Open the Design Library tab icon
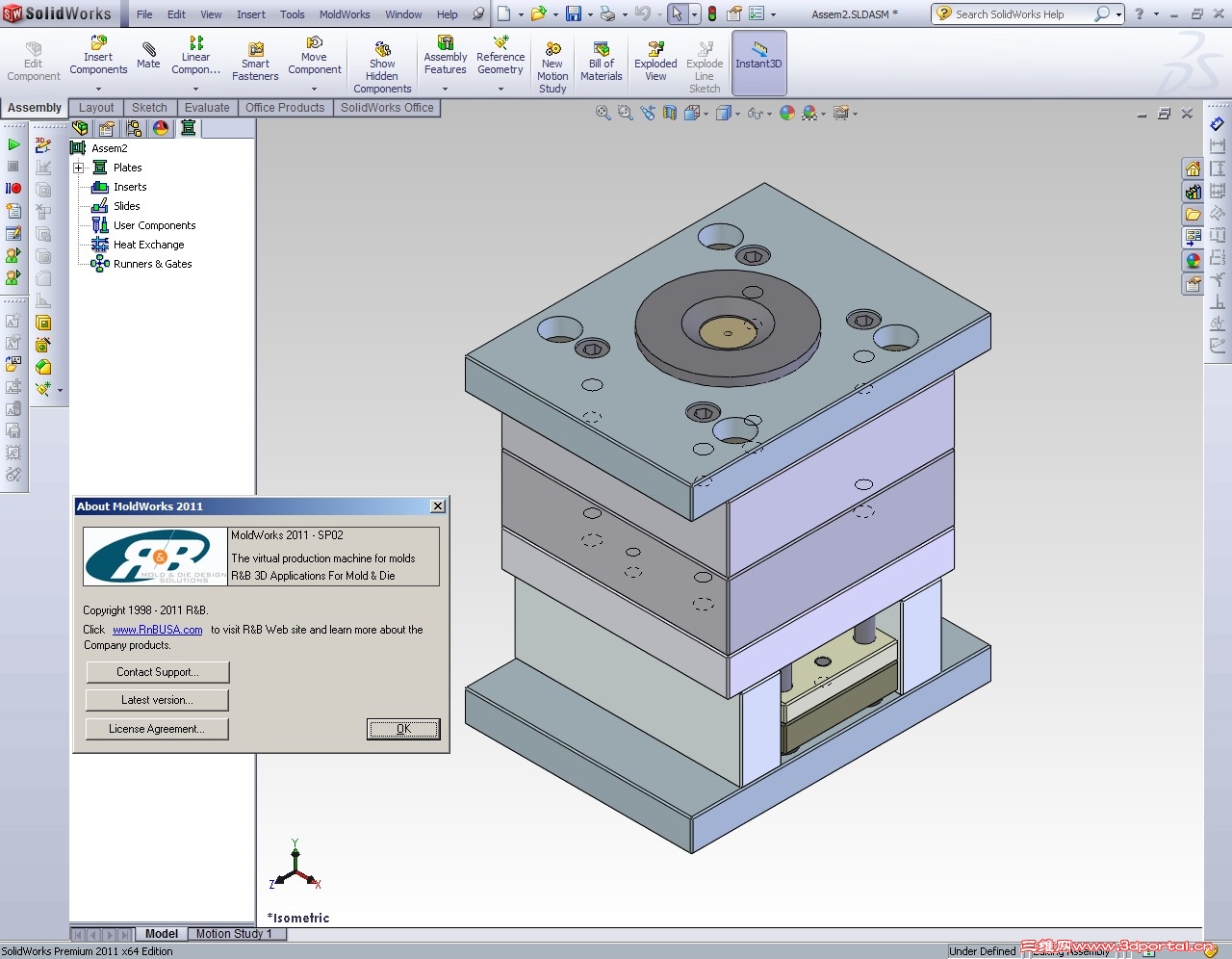This screenshot has height=959, width=1232. [x=1193, y=192]
